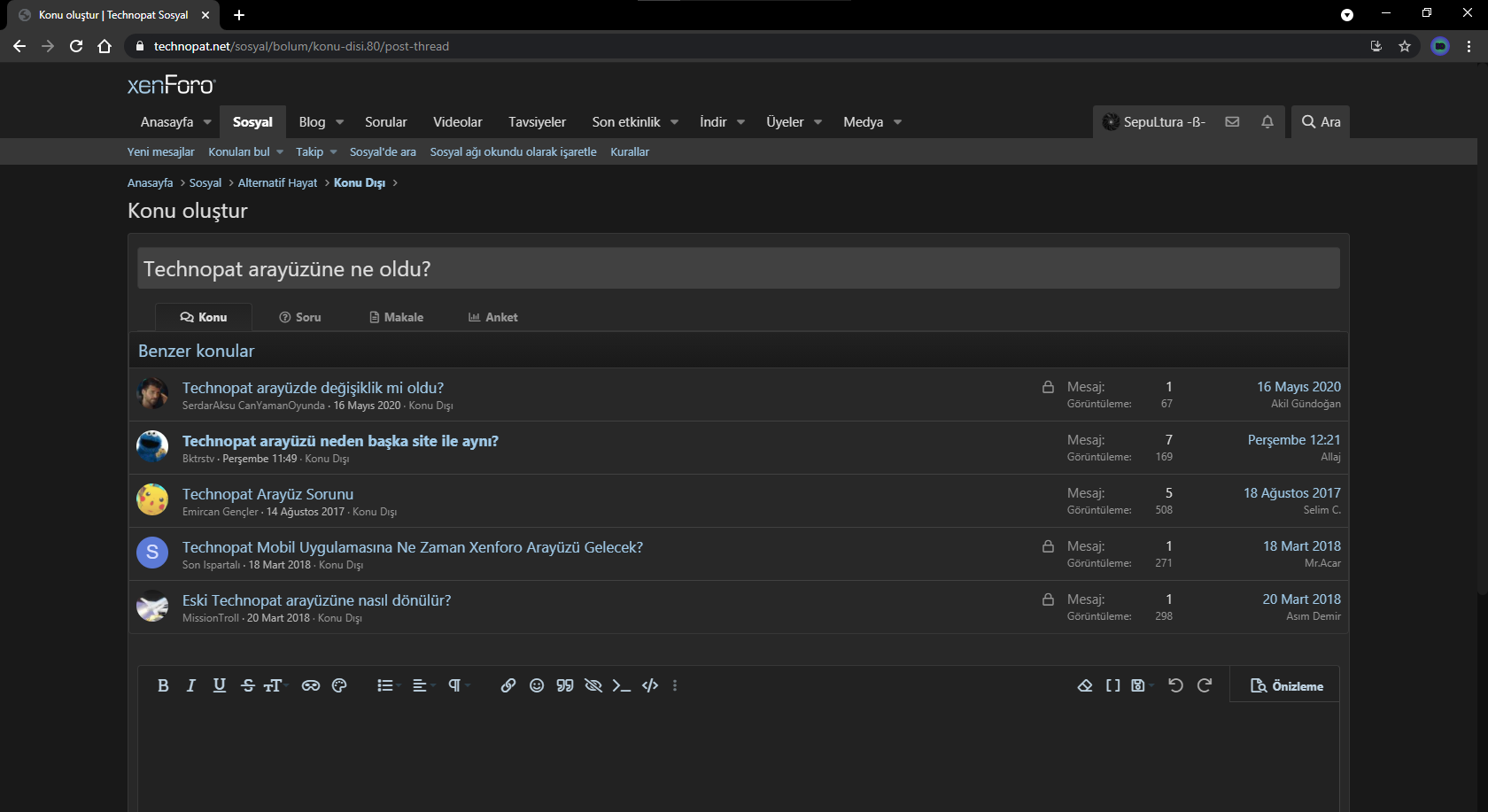Open more editor options (three dots)

pos(675,685)
